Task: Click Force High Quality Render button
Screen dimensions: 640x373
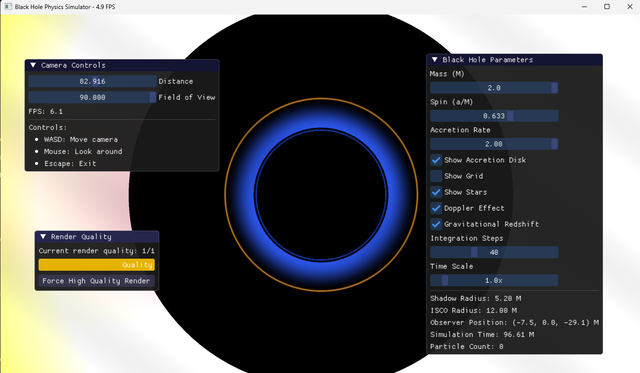Action: point(96,281)
